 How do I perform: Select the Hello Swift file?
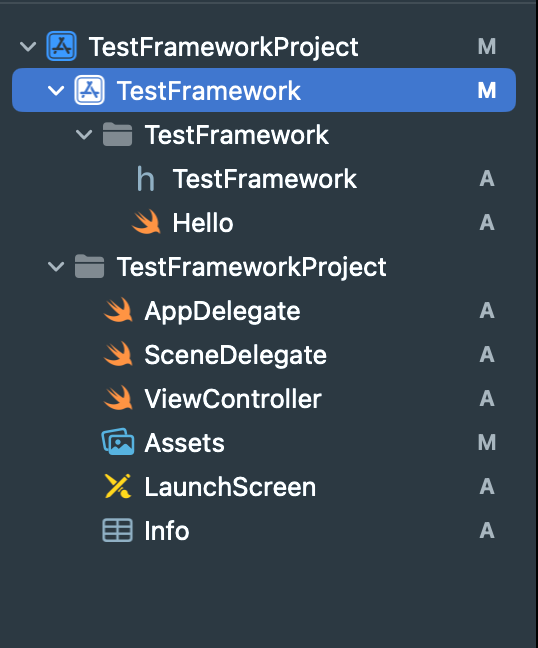[x=203, y=223]
